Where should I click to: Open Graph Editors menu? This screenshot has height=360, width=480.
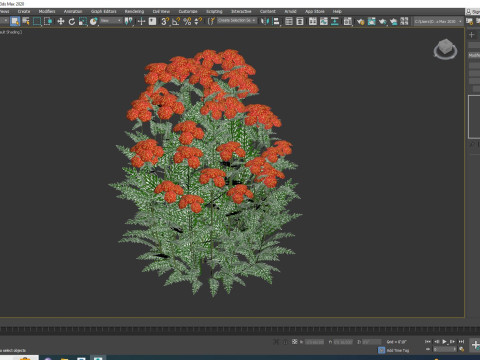tap(104, 11)
